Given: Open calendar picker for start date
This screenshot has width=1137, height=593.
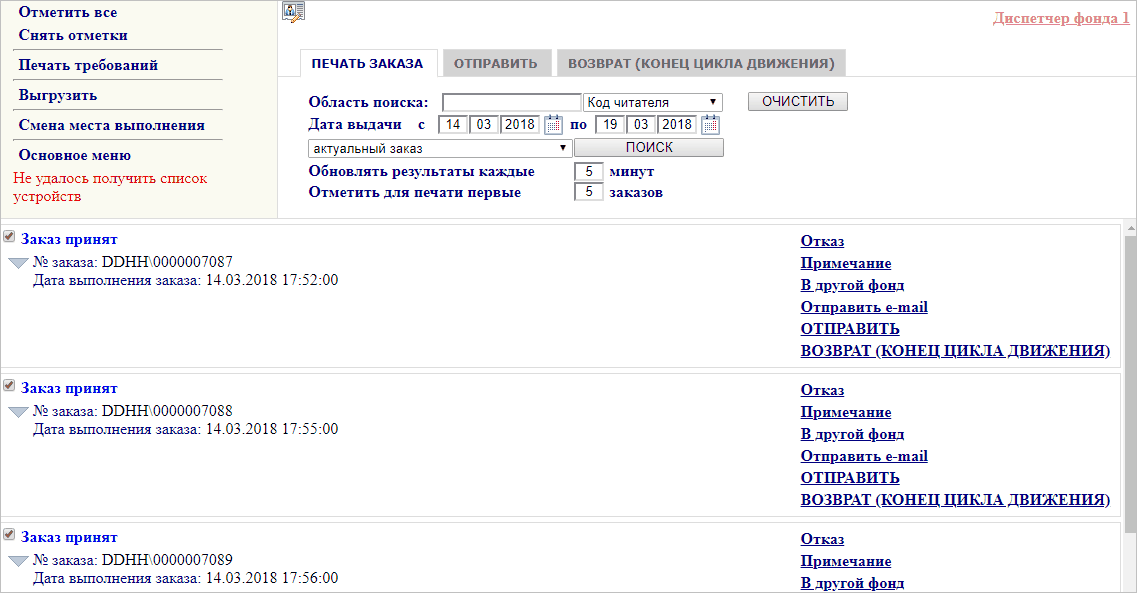Looking at the screenshot, I should (553, 125).
